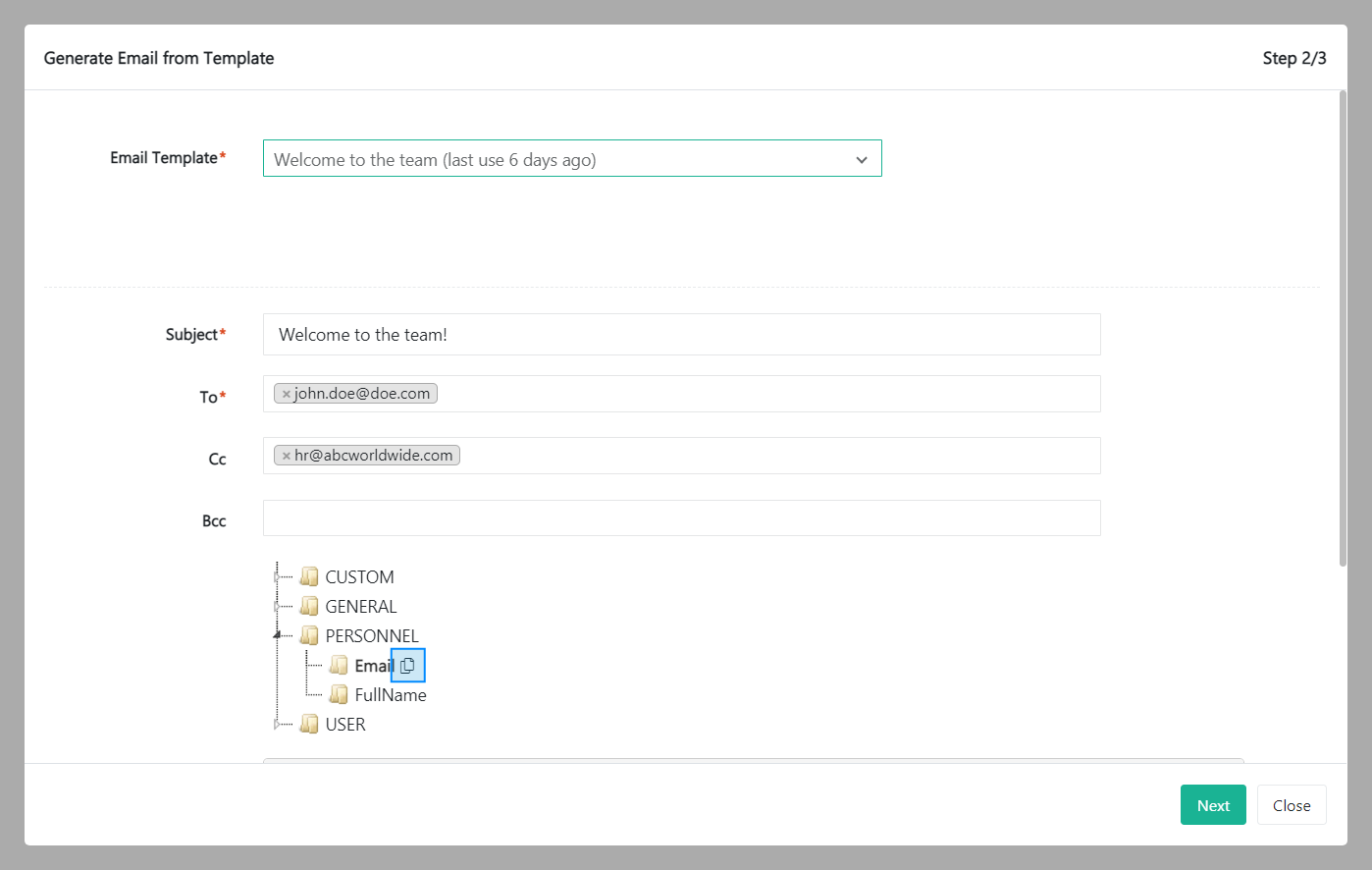Click the GENERAL folder icon
The height and width of the screenshot is (870, 1372).
(x=309, y=607)
